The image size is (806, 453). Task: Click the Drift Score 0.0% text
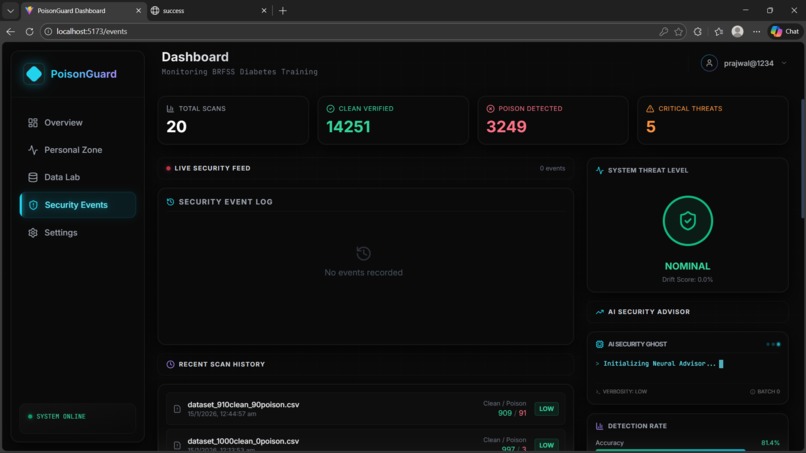tap(687, 280)
